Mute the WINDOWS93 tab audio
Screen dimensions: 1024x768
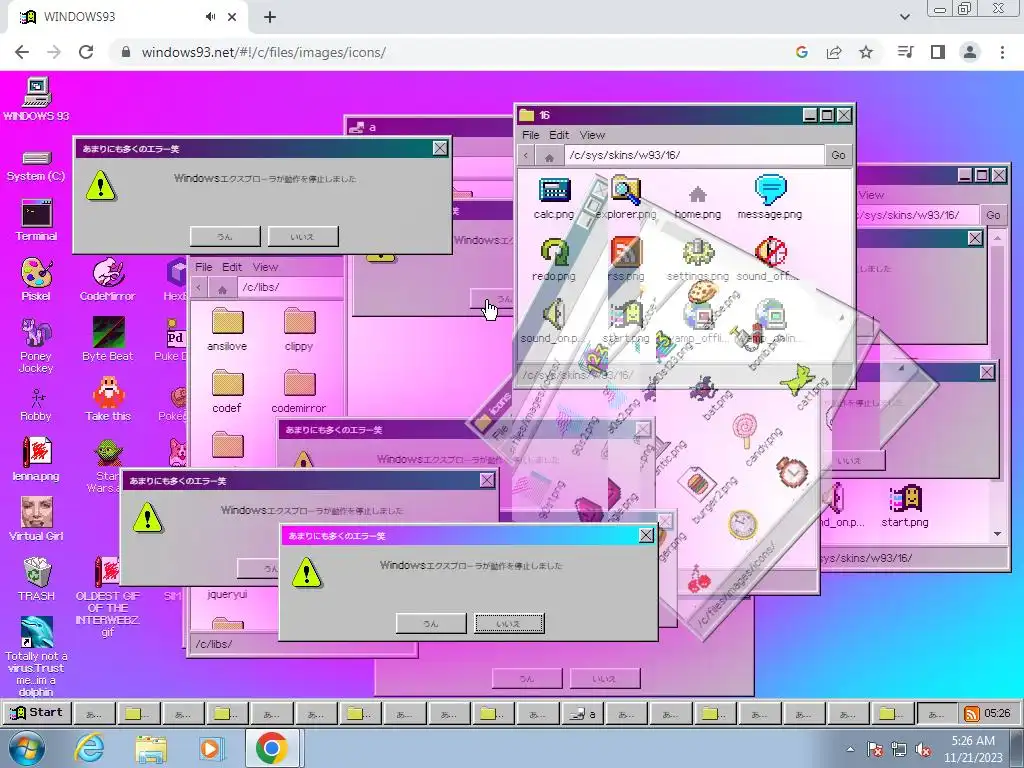(x=210, y=17)
